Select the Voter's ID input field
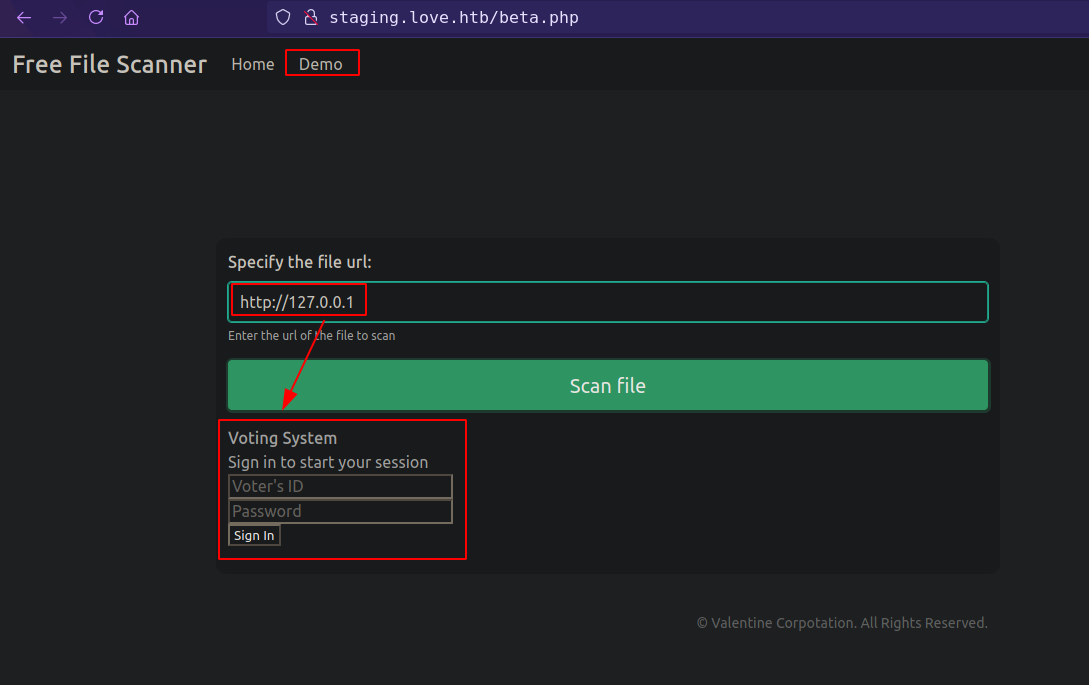This screenshot has height=685, width=1089. [340, 487]
